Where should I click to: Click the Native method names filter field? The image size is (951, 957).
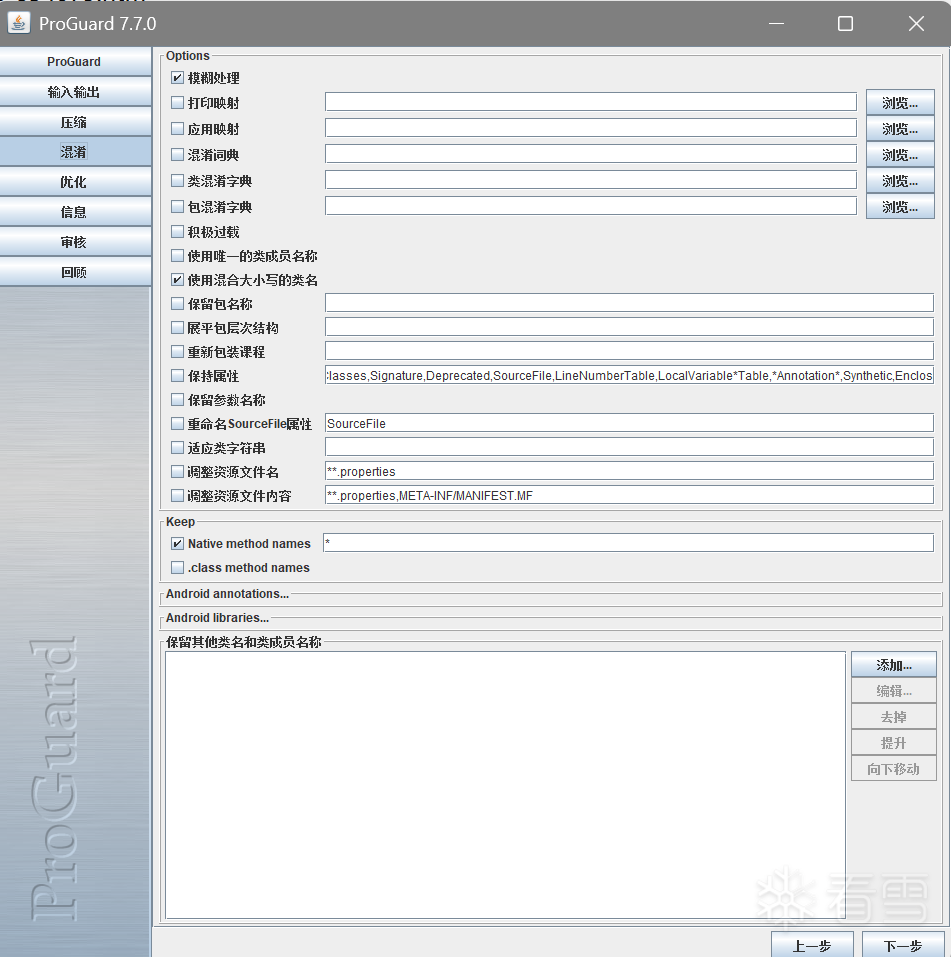coord(629,543)
